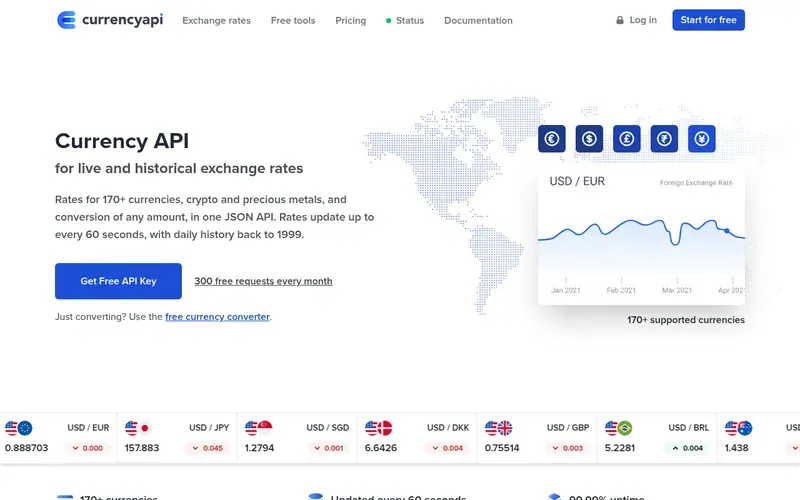Viewport: 800px width, 500px height.
Task: Click the 0.045 change badge
Action: pyautogui.click(x=208, y=448)
